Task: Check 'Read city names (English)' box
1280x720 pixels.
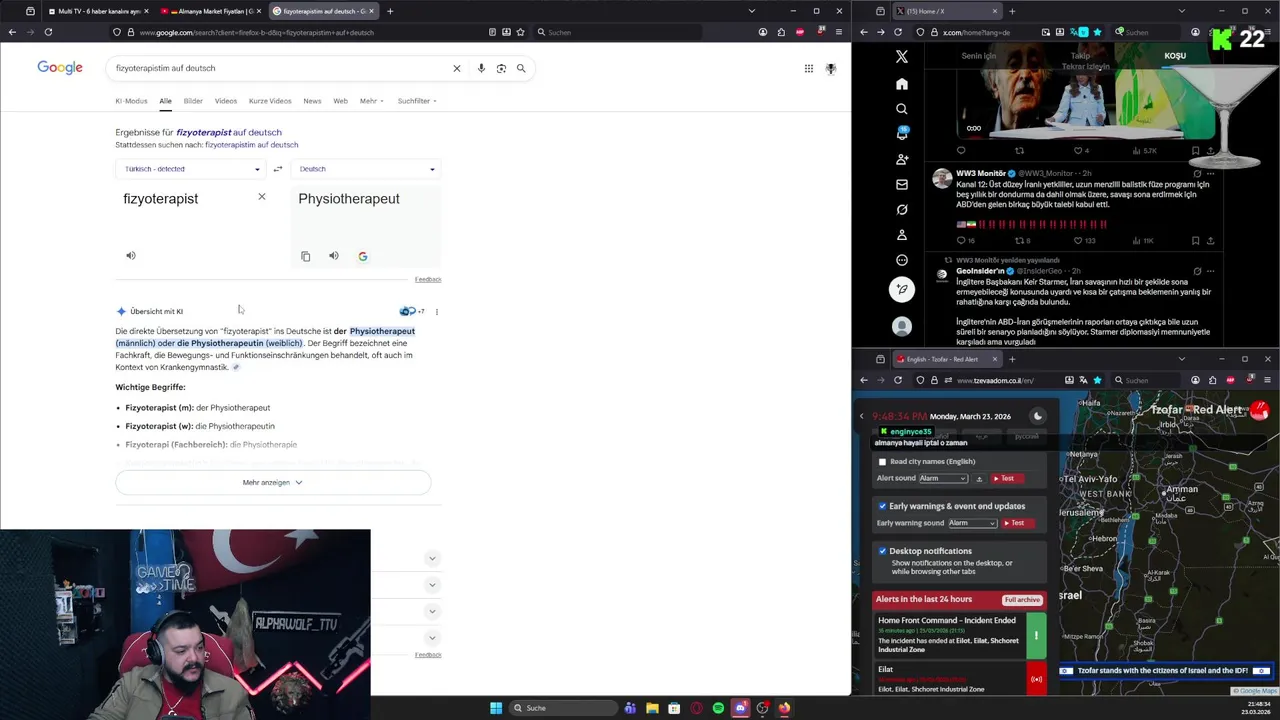Action: (x=882, y=462)
